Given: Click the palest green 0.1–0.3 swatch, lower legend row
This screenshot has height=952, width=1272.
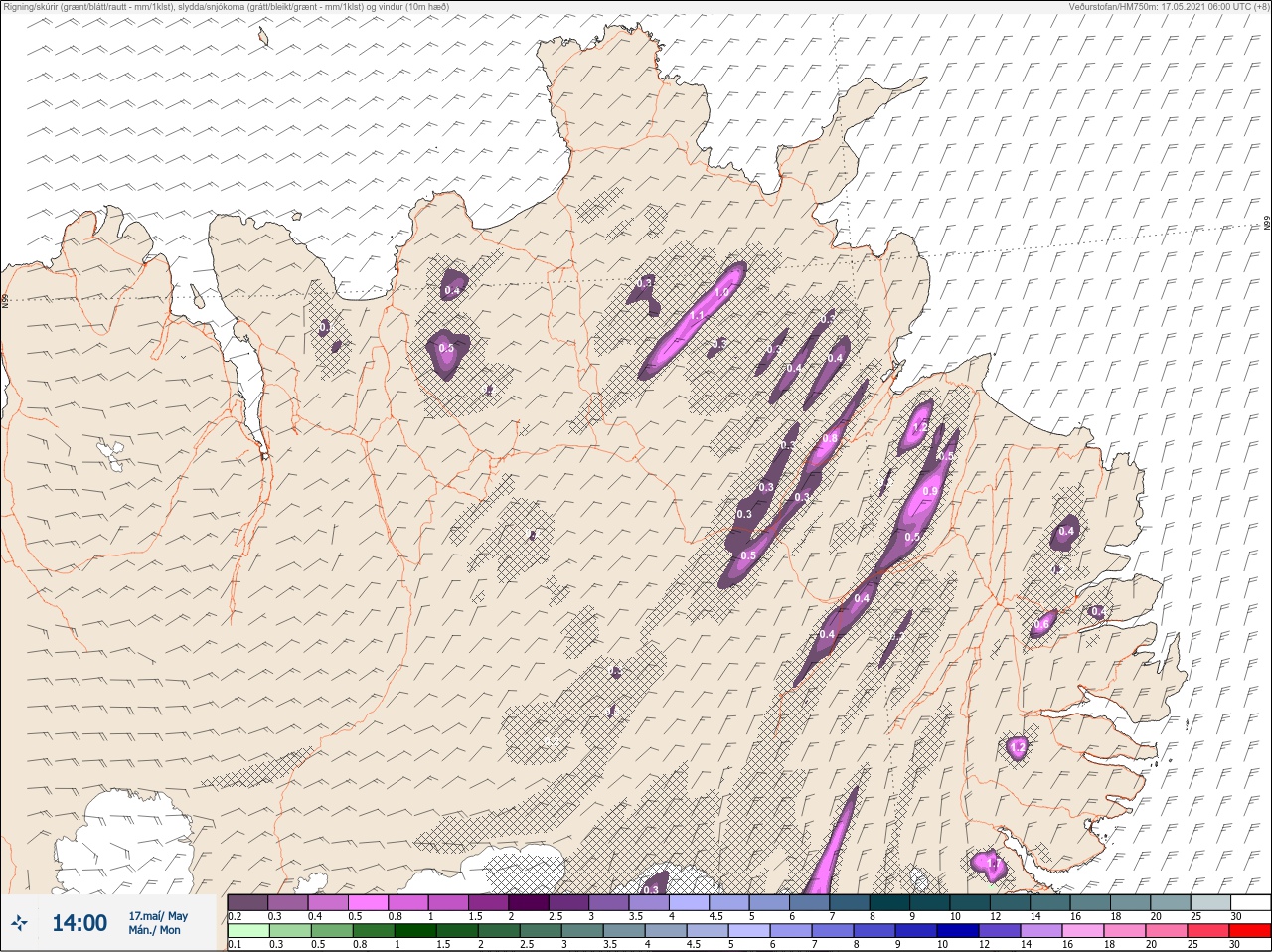Looking at the screenshot, I should coord(247,931).
